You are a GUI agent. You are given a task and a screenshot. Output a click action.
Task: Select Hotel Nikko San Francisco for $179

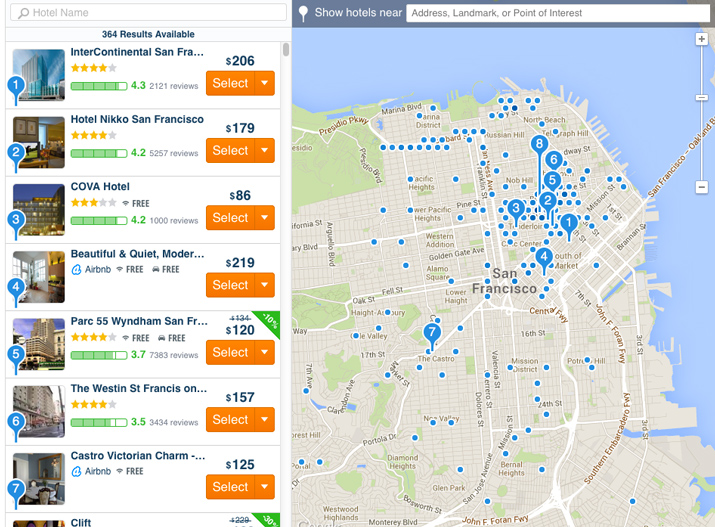pos(230,150)
